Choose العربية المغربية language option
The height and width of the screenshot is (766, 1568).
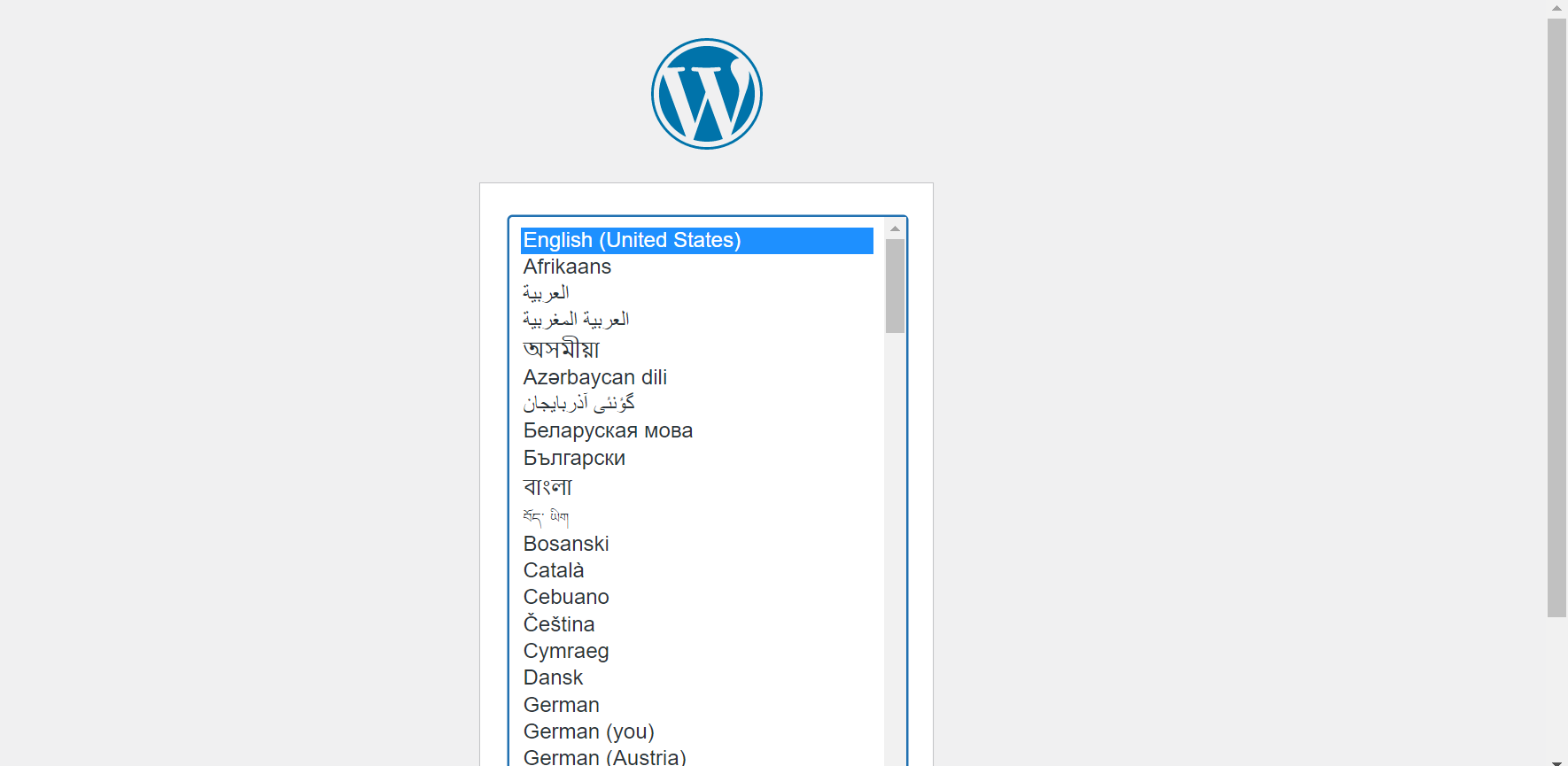click(697, 321)
